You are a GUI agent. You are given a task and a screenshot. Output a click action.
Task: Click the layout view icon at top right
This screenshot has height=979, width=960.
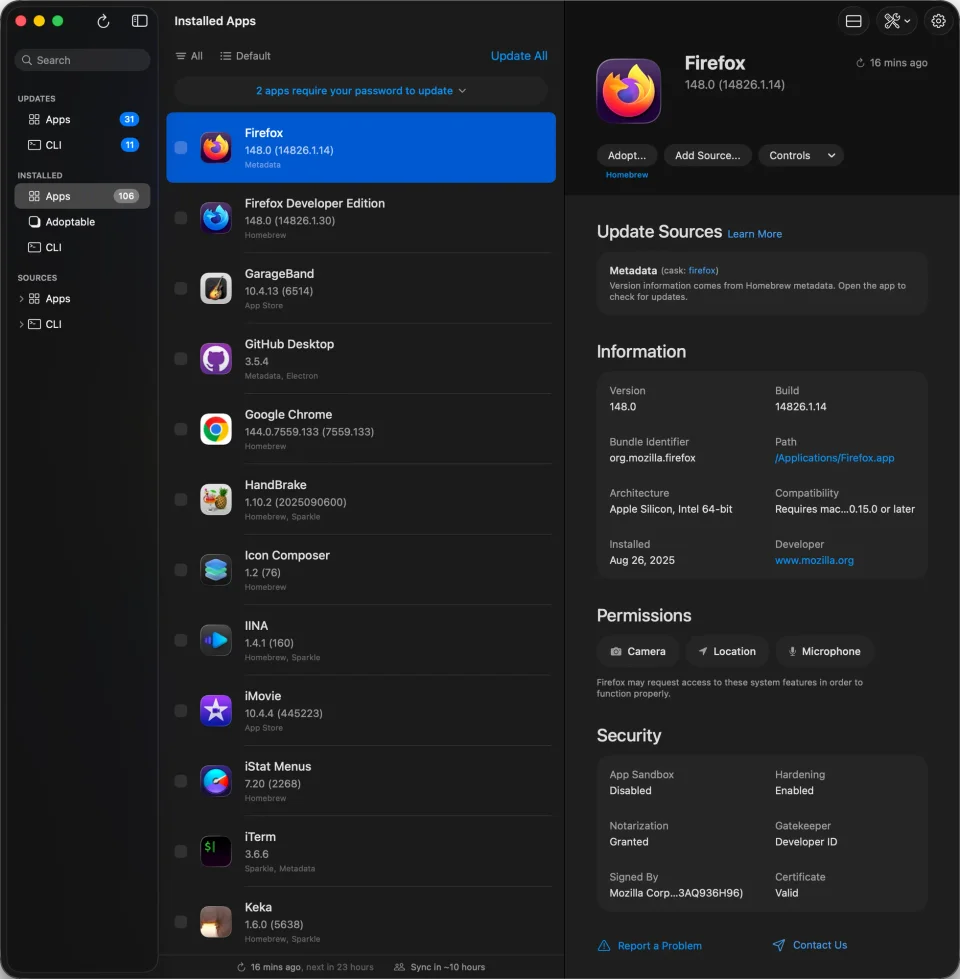pyautogui.click(x=853, y=21)
